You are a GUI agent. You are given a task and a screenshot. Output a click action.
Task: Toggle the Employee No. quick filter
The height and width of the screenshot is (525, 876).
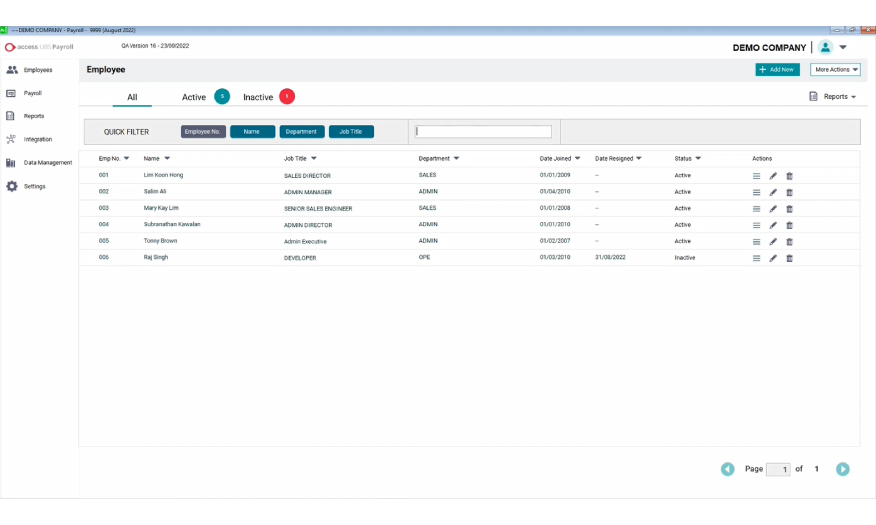click(x=203, y=132)
